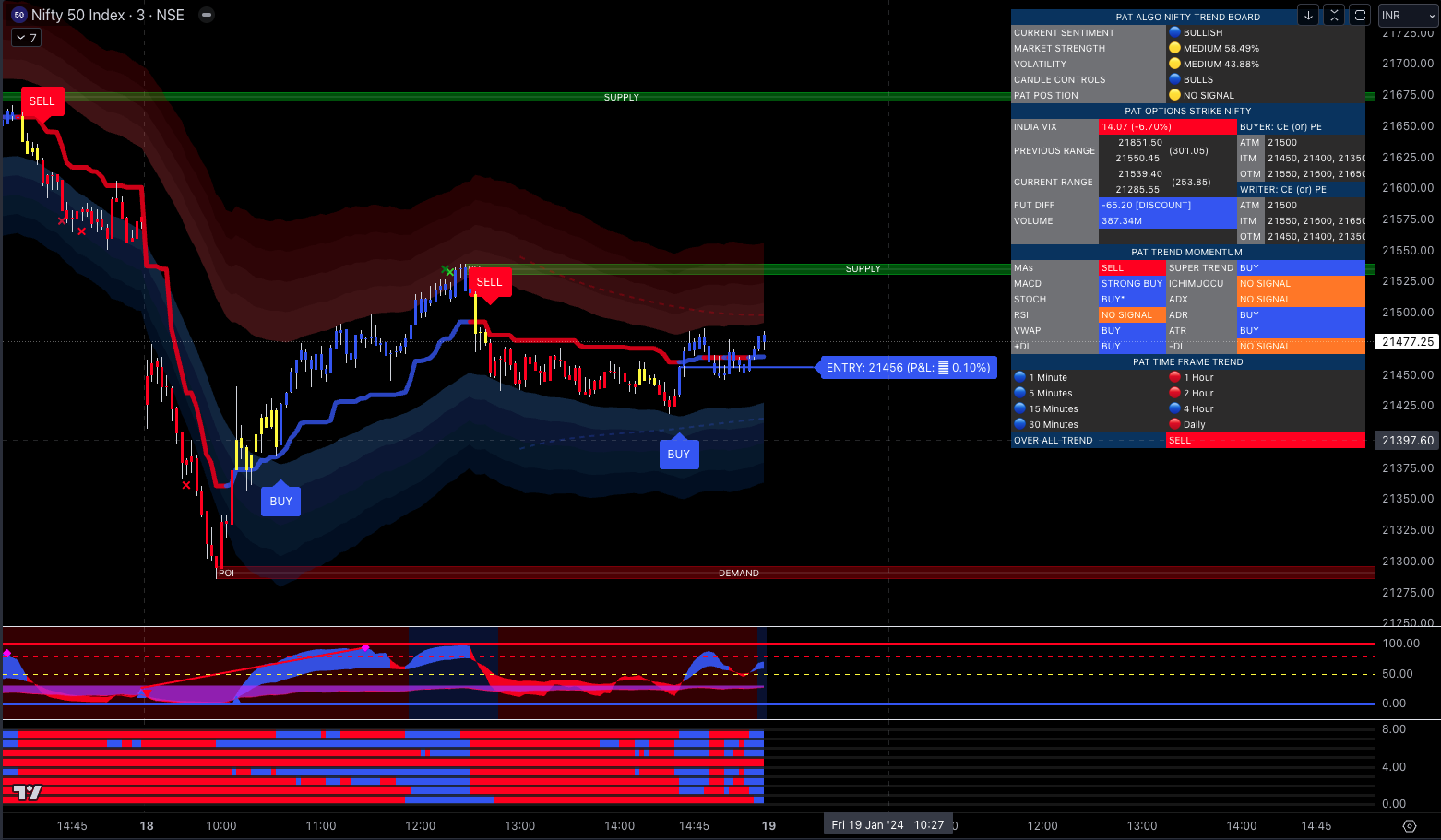Click the ICHIMUOCU NO SIGNAL cell
This screenshot has height=840, width=1441.
click(1301, 284)
